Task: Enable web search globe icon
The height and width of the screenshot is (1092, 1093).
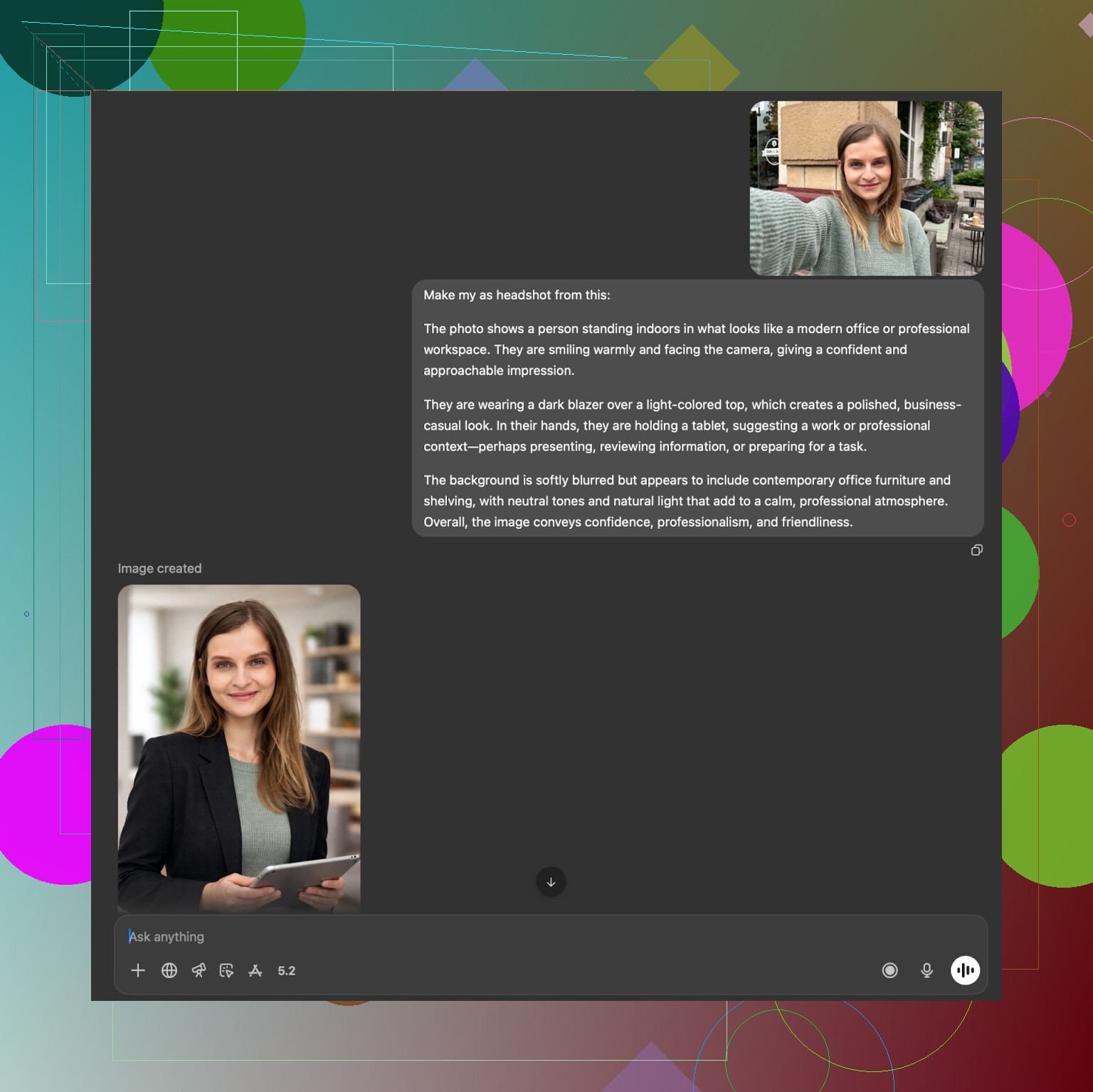Action: [x=169, y=970]
